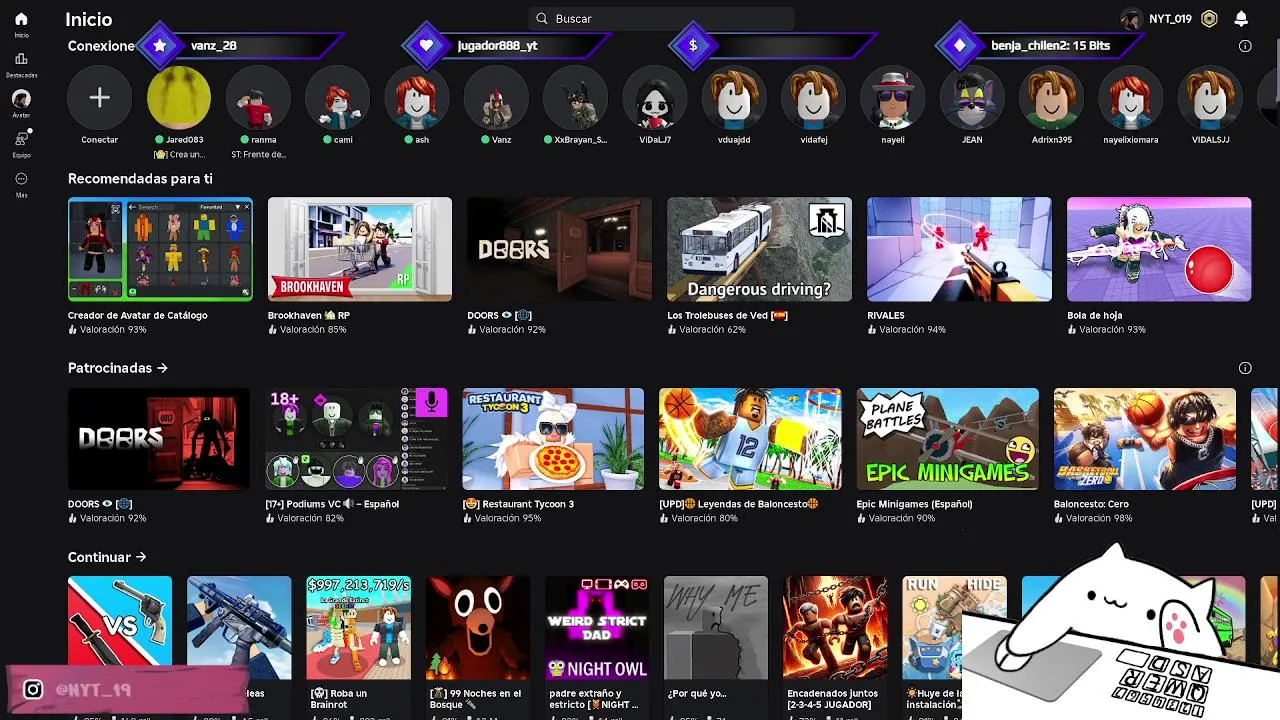Open the Avatar sidebar icon
This screenshot has width=1280, height=720.
pos(21,99)
